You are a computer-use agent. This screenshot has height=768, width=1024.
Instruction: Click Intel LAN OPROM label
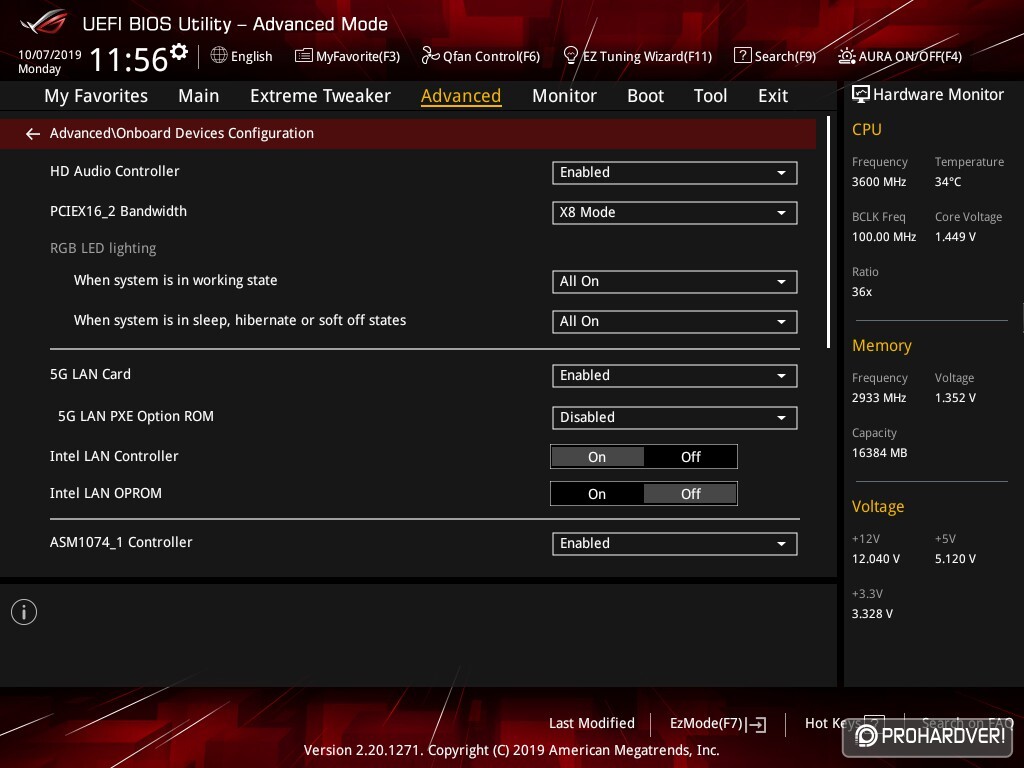pyautogui.click(x=106, y=493)
